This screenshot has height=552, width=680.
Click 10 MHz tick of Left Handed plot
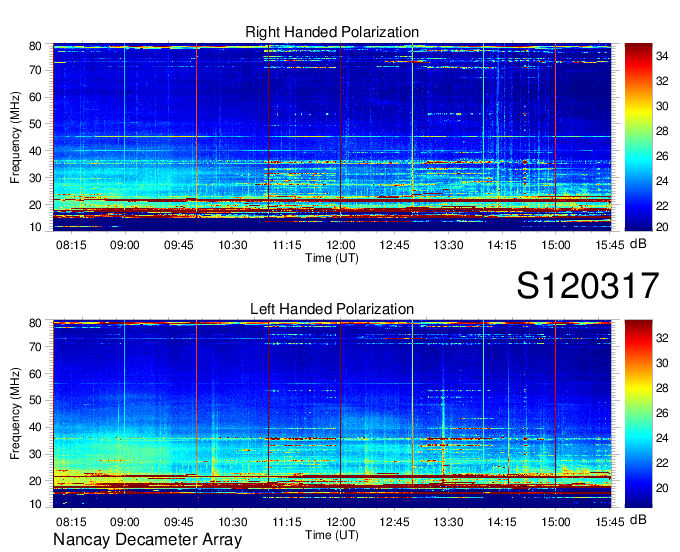35,504
